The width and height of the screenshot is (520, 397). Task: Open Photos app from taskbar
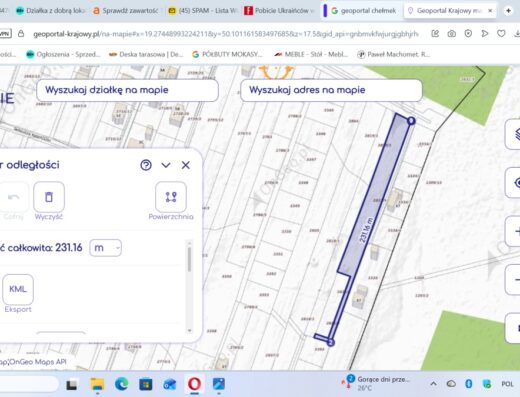click(x=219, y=385)
